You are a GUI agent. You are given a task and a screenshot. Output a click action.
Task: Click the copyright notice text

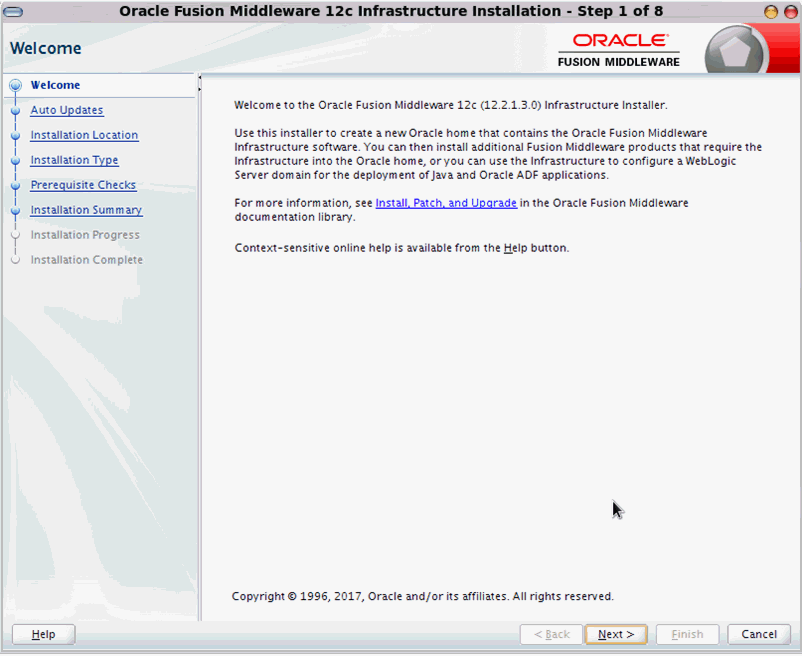pyautogui.click(x=422, y=597)
